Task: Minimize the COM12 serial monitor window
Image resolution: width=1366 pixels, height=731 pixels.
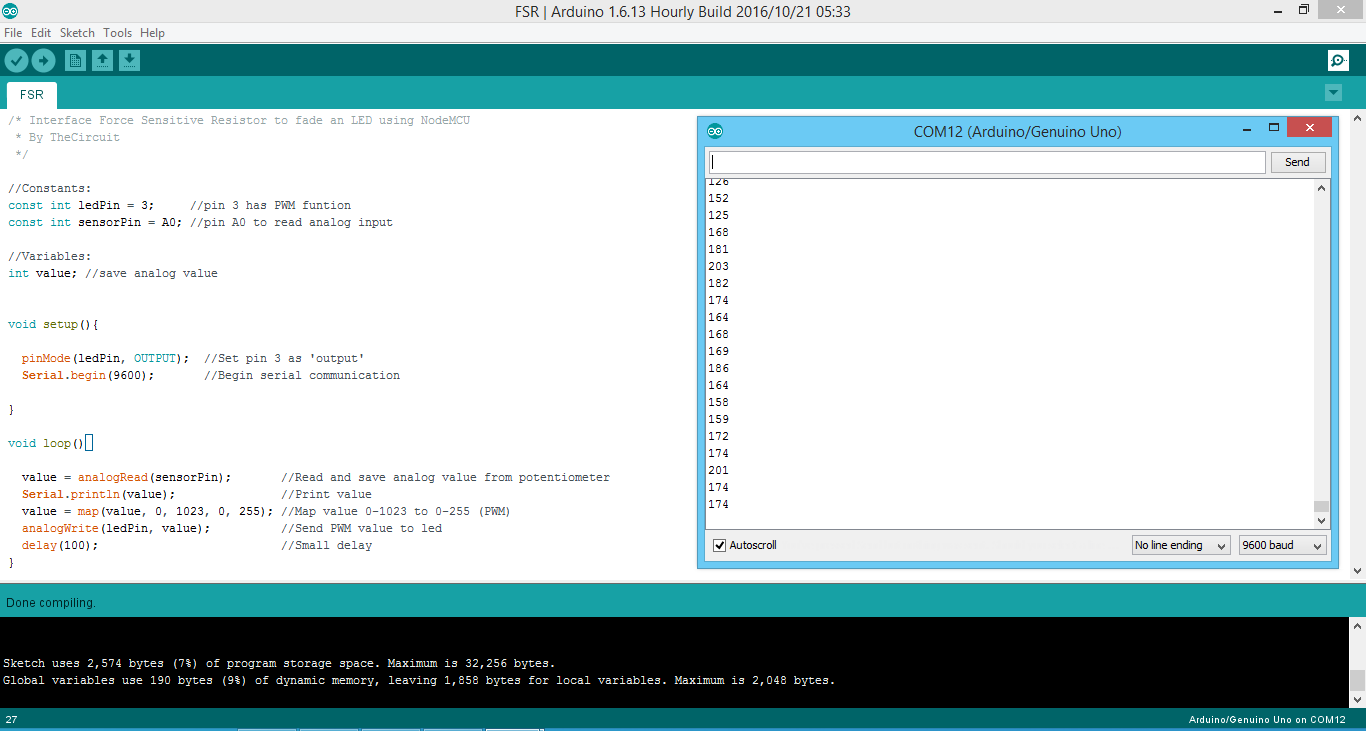Action: [1247, 129]
